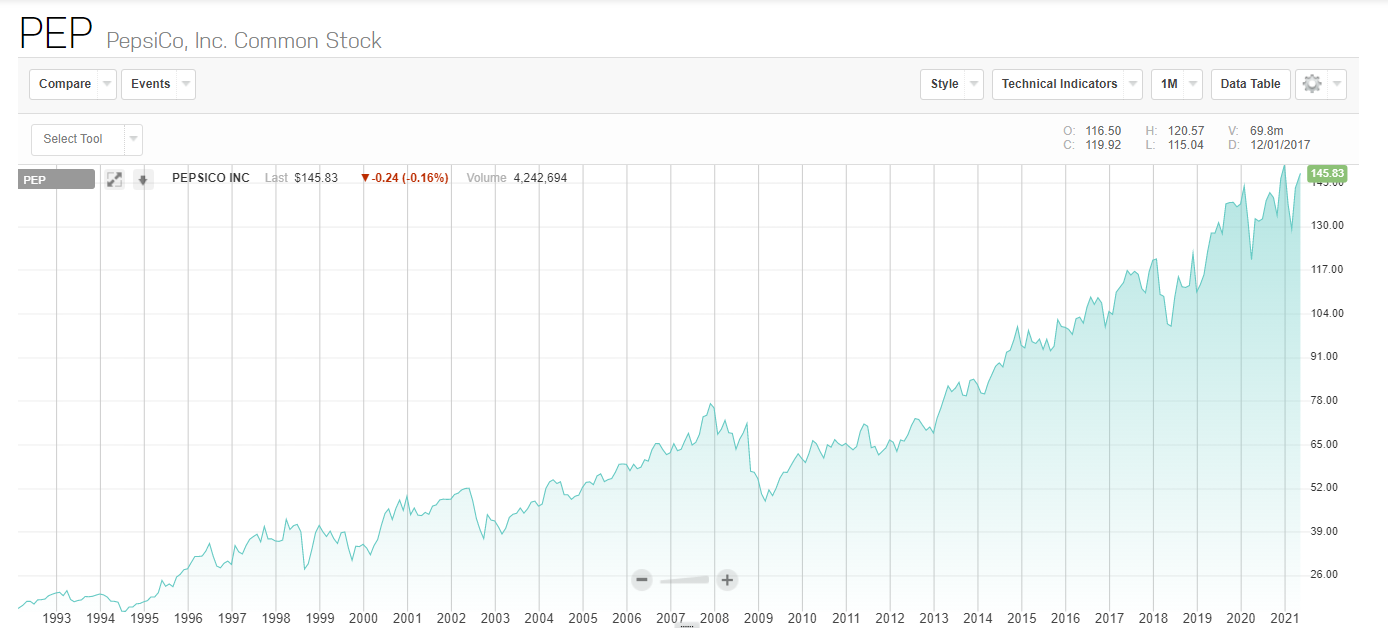Click the volume readout 69.8m
Viewport: 1388px width, 628px height.
pyautogui.click(x=1266, y=131)
